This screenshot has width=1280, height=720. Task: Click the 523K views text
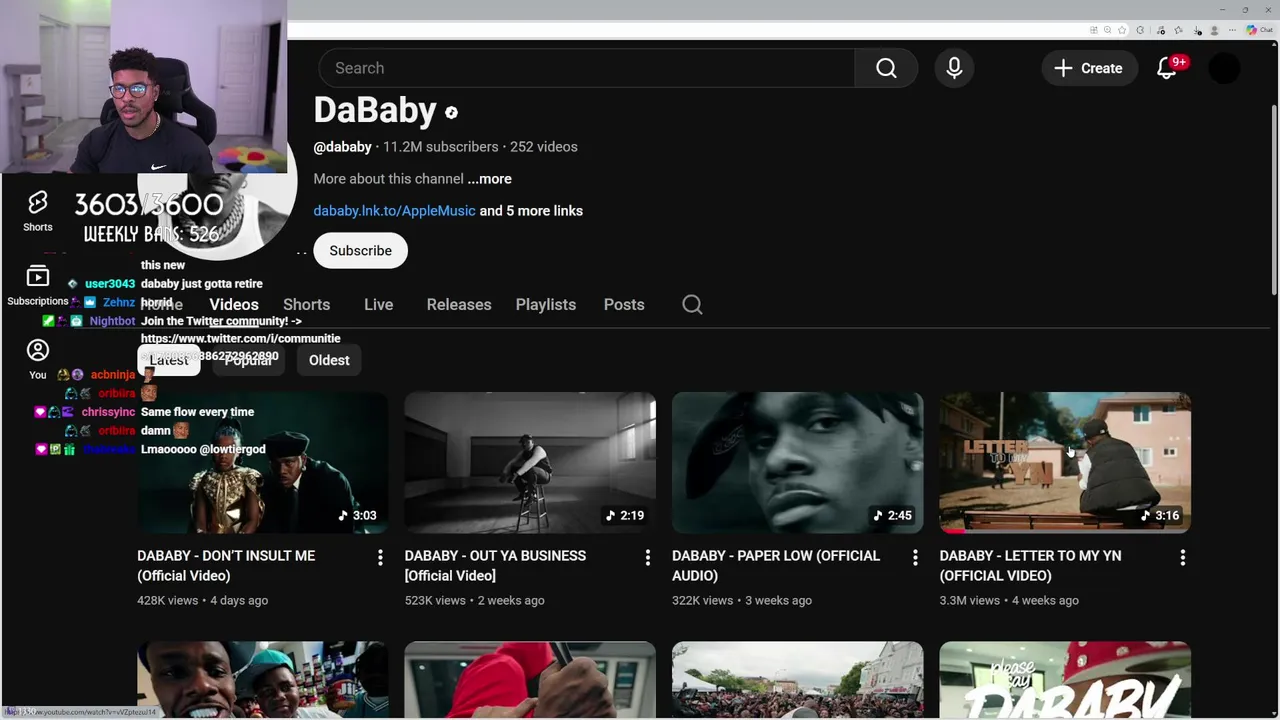coord(435,601)
